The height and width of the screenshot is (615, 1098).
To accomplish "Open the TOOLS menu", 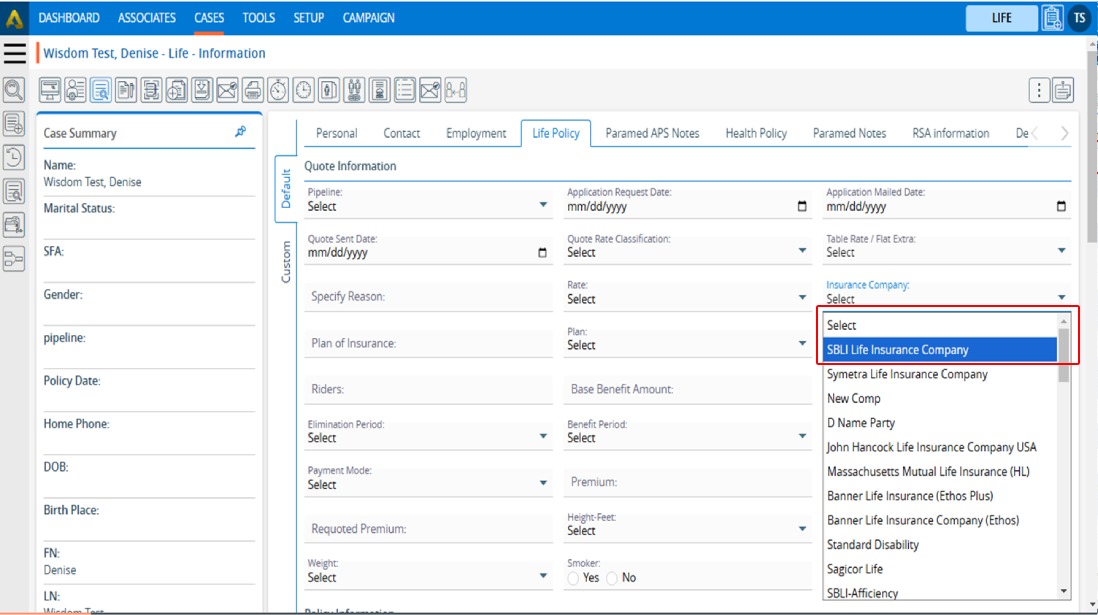I will click(x=259, y=18).
